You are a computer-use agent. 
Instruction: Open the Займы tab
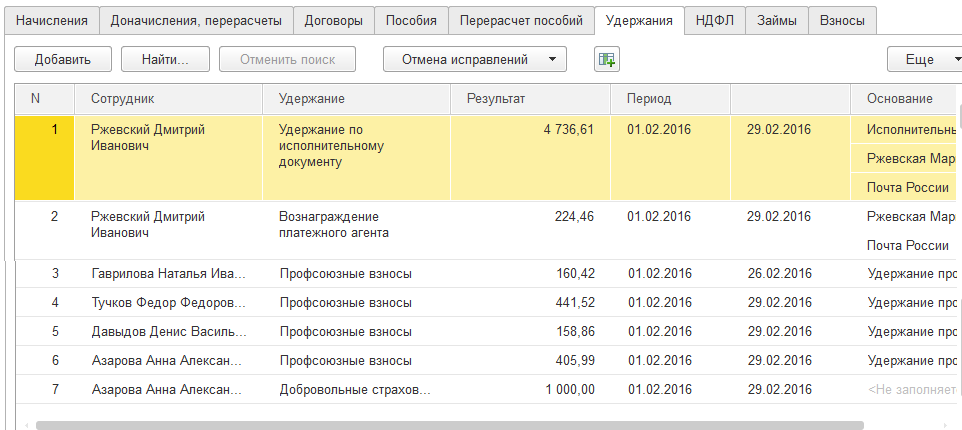pos(777,20)
